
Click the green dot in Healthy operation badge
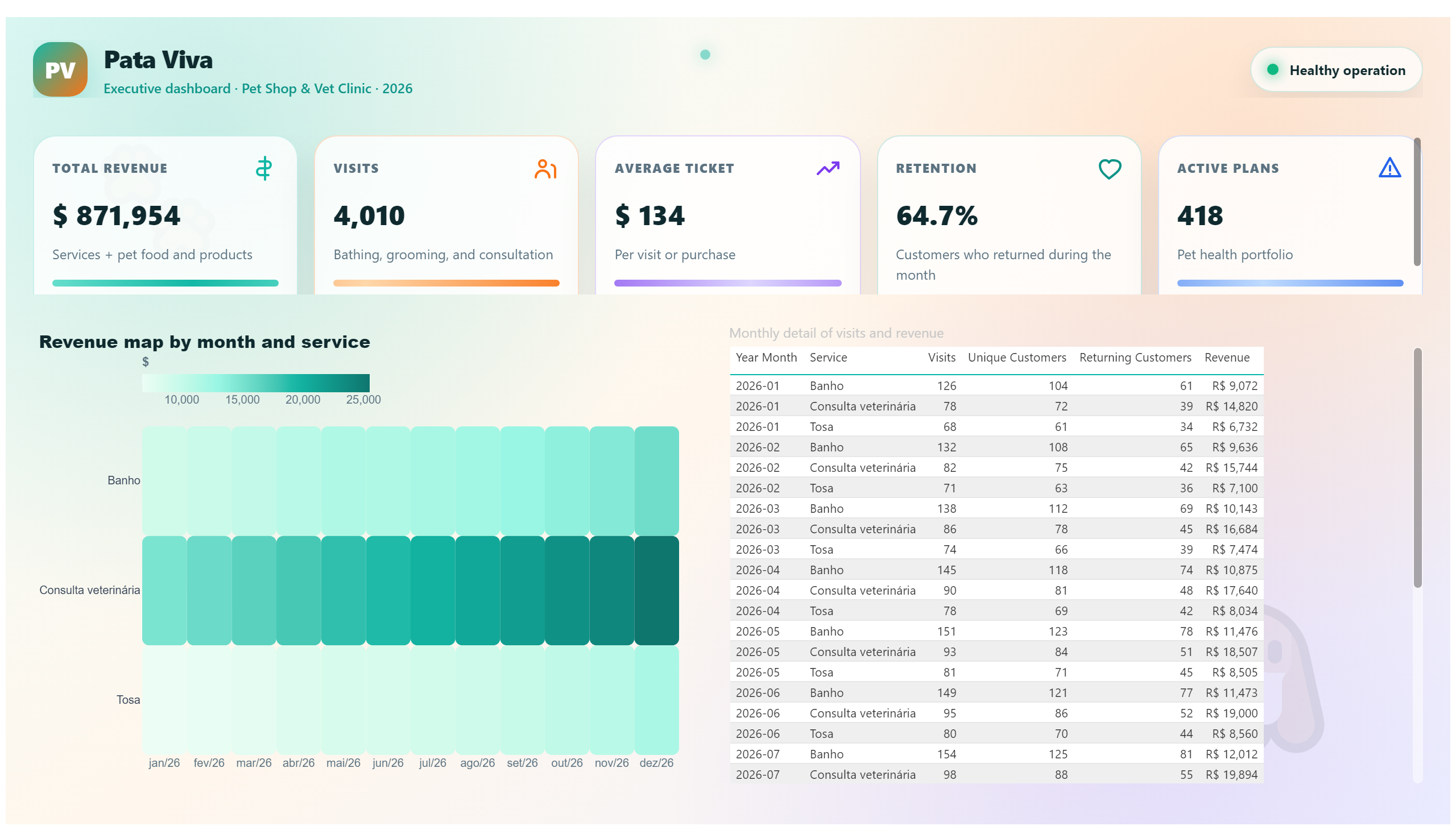pyautogui.click(x=1272, y=69)
